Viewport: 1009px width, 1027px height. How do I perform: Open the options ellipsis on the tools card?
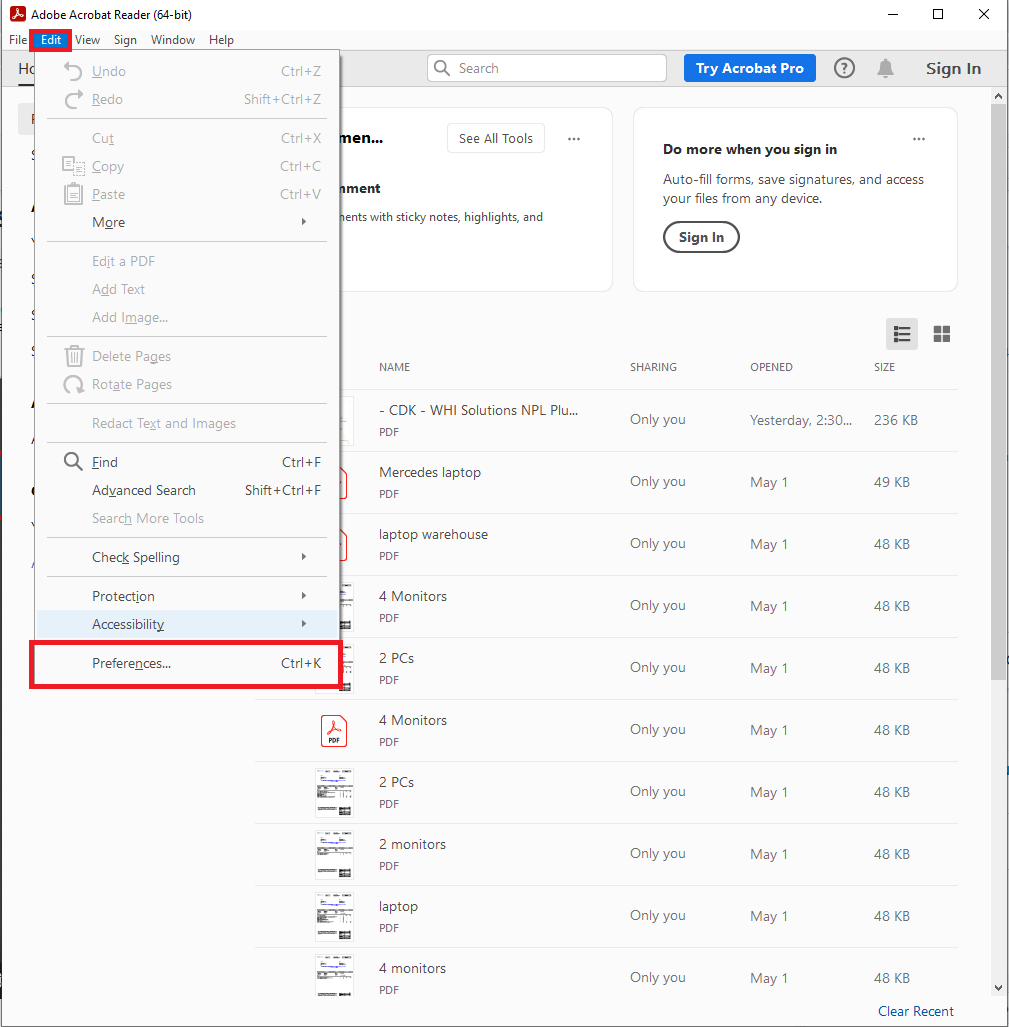coord(574,139)
